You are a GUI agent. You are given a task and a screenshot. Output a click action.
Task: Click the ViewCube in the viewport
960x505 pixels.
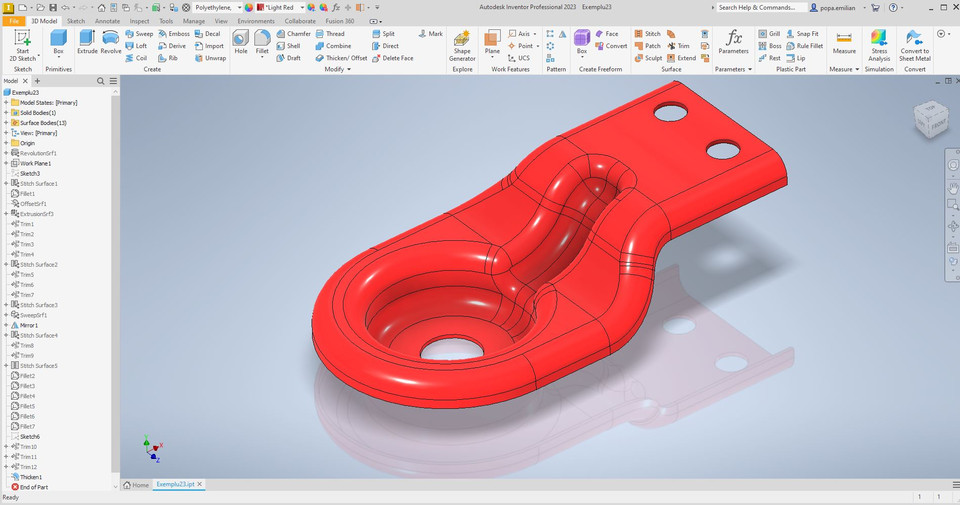[x=931, y=119]
